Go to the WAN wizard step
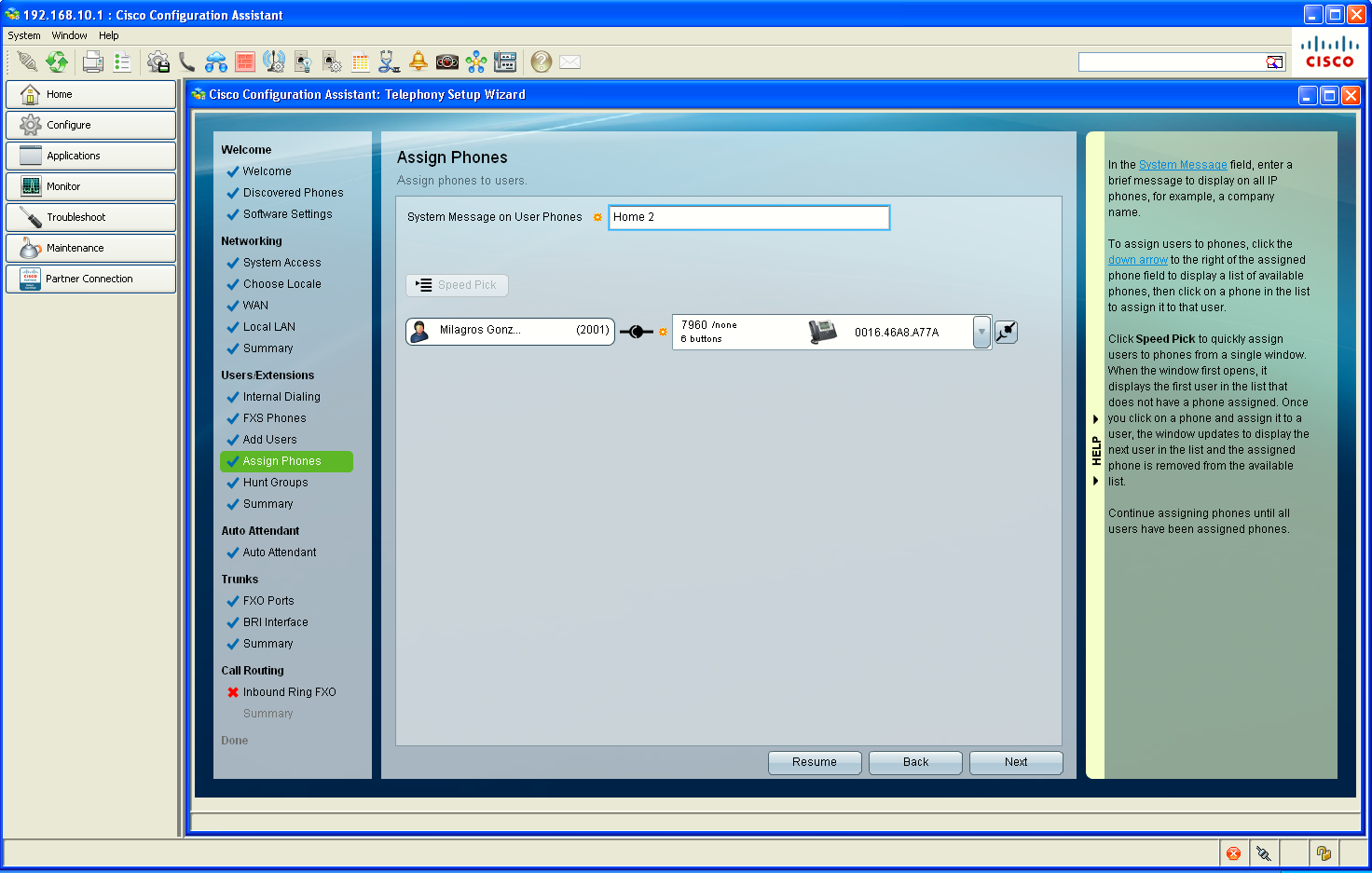Viewport: 1372px width, 873px height. pos(255,306)
